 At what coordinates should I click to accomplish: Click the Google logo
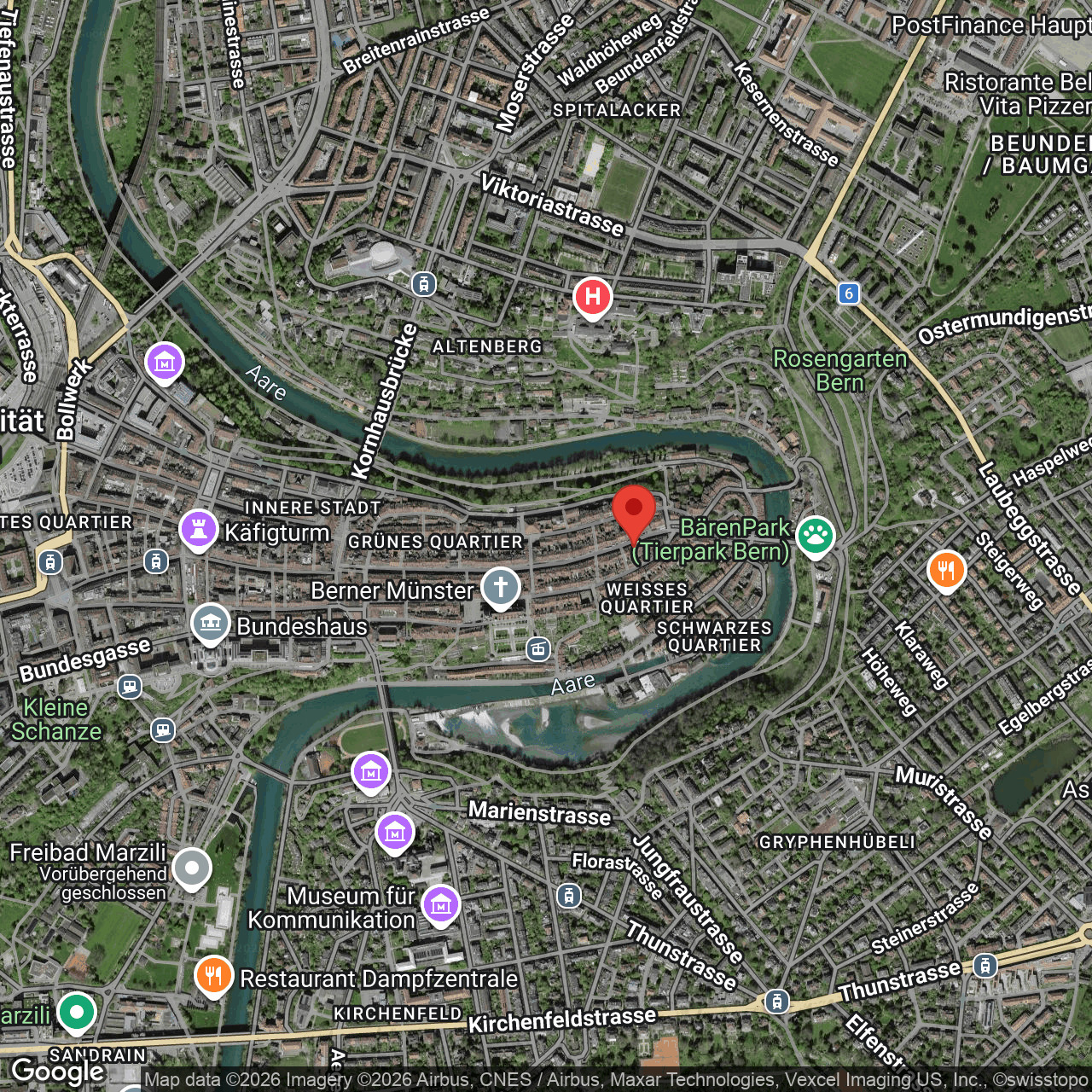tap(58, 1072)
